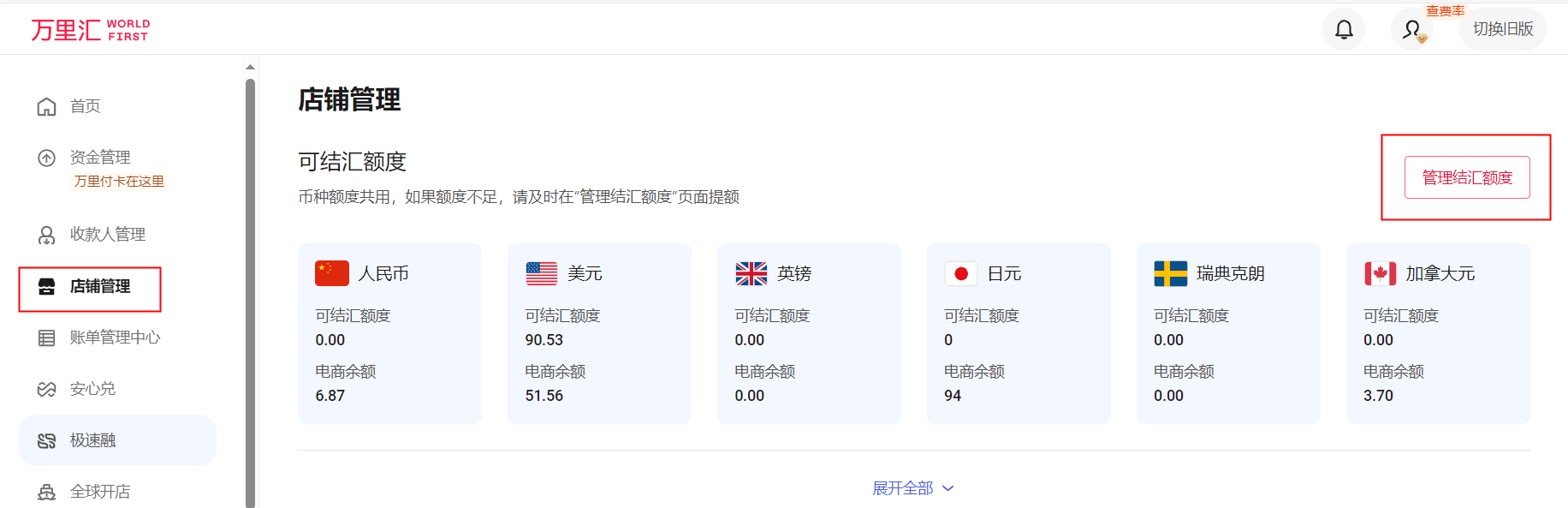1568x508 pixels.
Task: Click the 美元 currency name
Action: tap(585, 273)
